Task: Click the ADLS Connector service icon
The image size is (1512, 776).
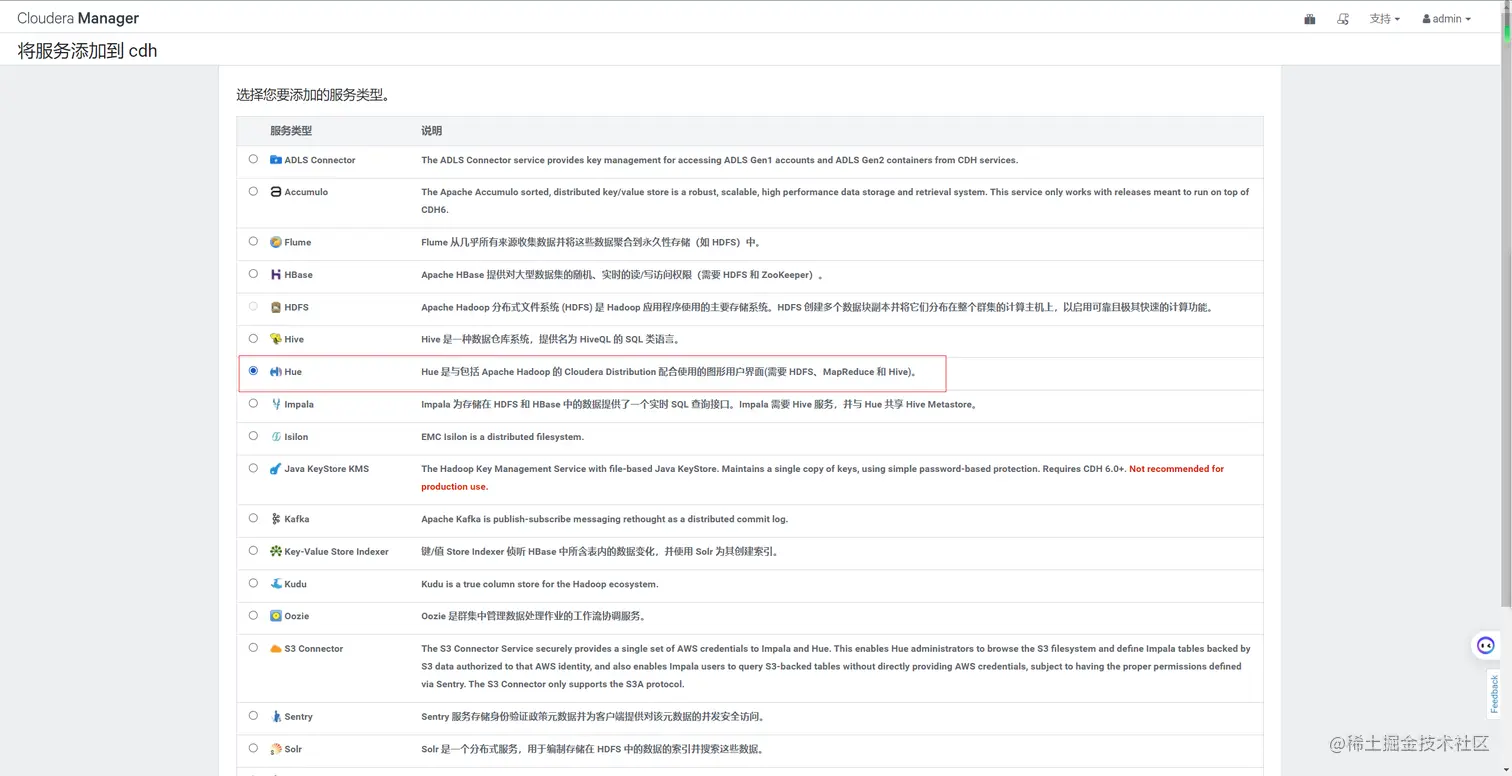Action: pyautogui.click(x=276, y=160)
